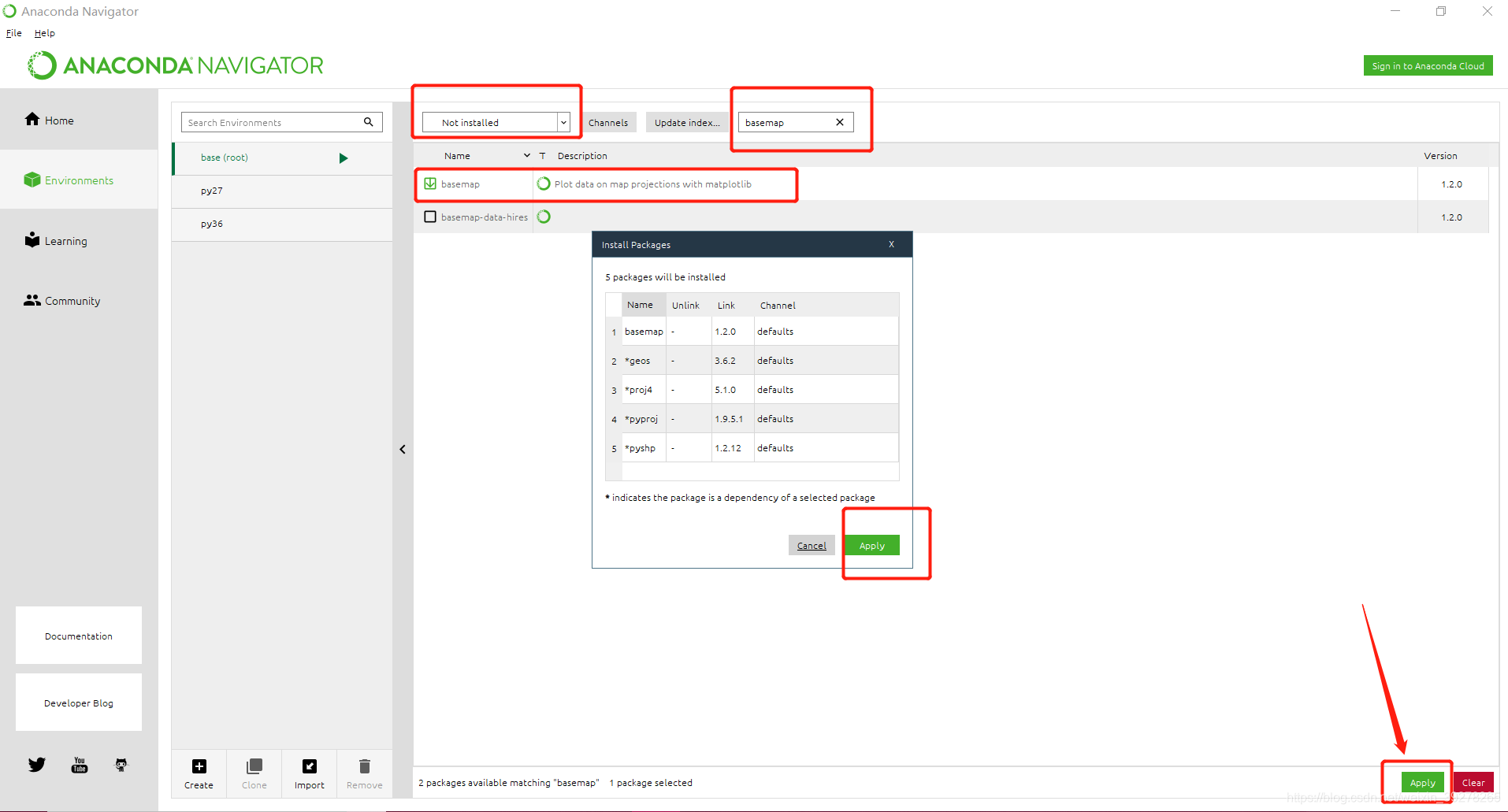The width and height of the screenshot is (1508, 812).
Task: Click basemap version 1.2.0 cell
Action: click(x=1451, y=184)
